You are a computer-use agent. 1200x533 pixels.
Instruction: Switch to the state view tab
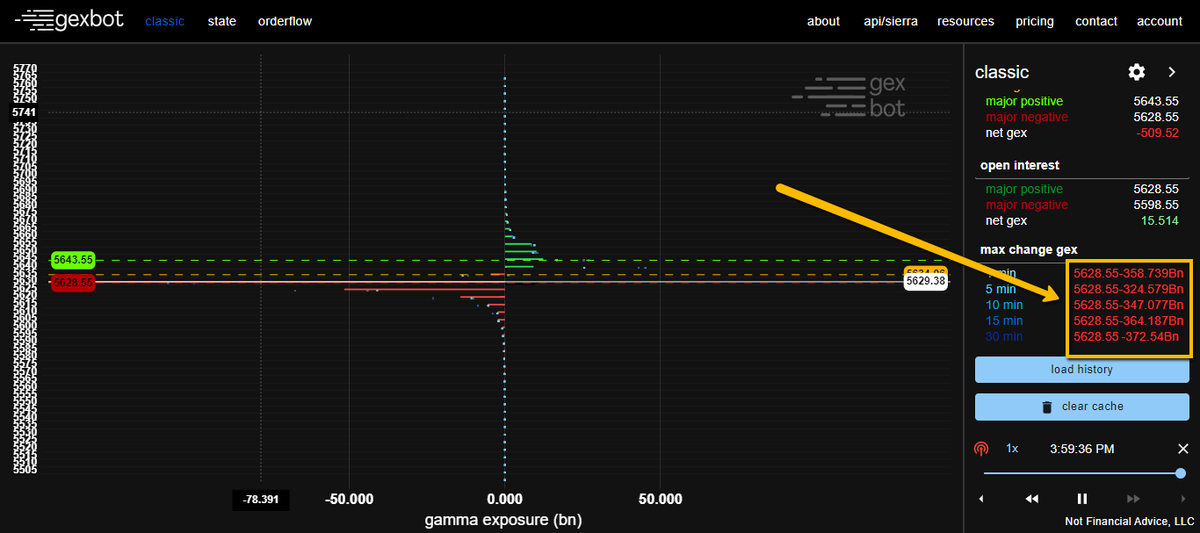pos(222,21)
